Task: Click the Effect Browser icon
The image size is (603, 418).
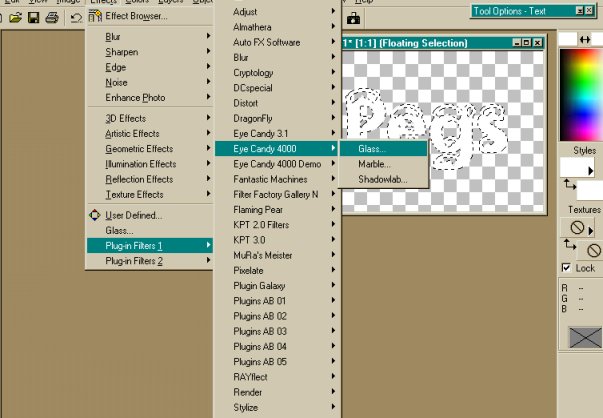Action: click(95, 16)
